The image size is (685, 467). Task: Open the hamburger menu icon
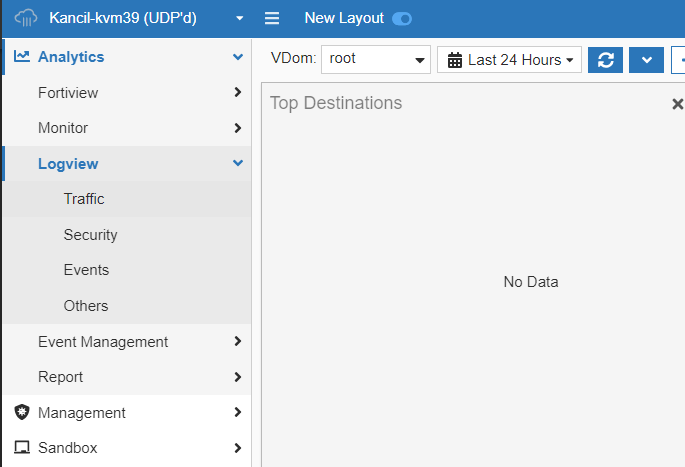coord(272,18)
